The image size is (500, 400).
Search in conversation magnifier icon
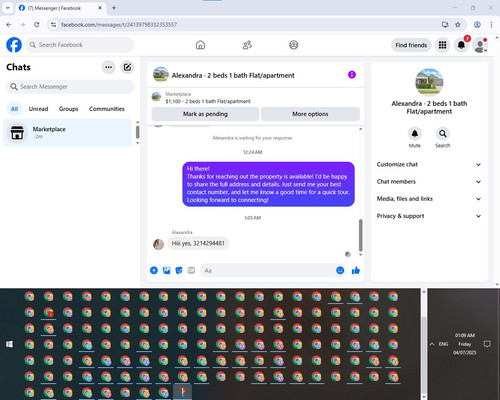tap(443, 134)
